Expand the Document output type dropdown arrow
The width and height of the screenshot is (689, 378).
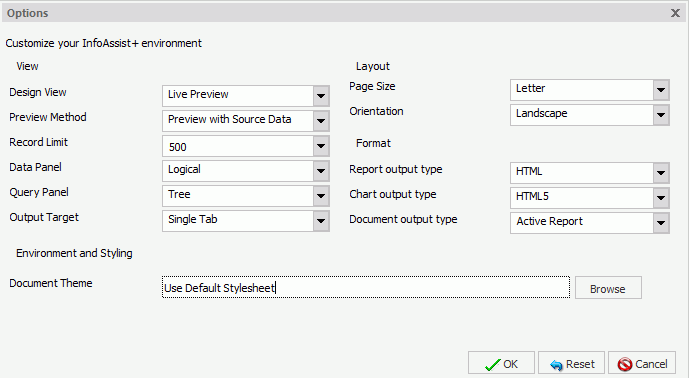click(x=661, y=223)
